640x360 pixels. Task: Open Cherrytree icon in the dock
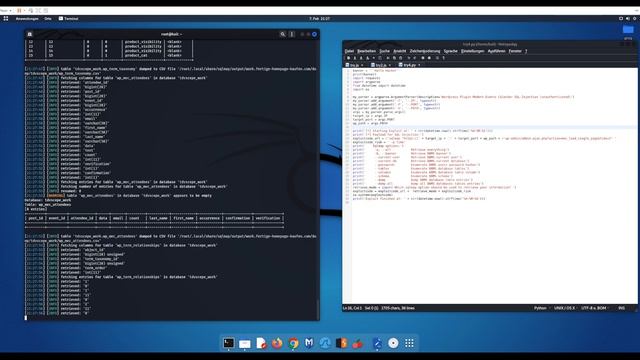[x=358, y=343]
